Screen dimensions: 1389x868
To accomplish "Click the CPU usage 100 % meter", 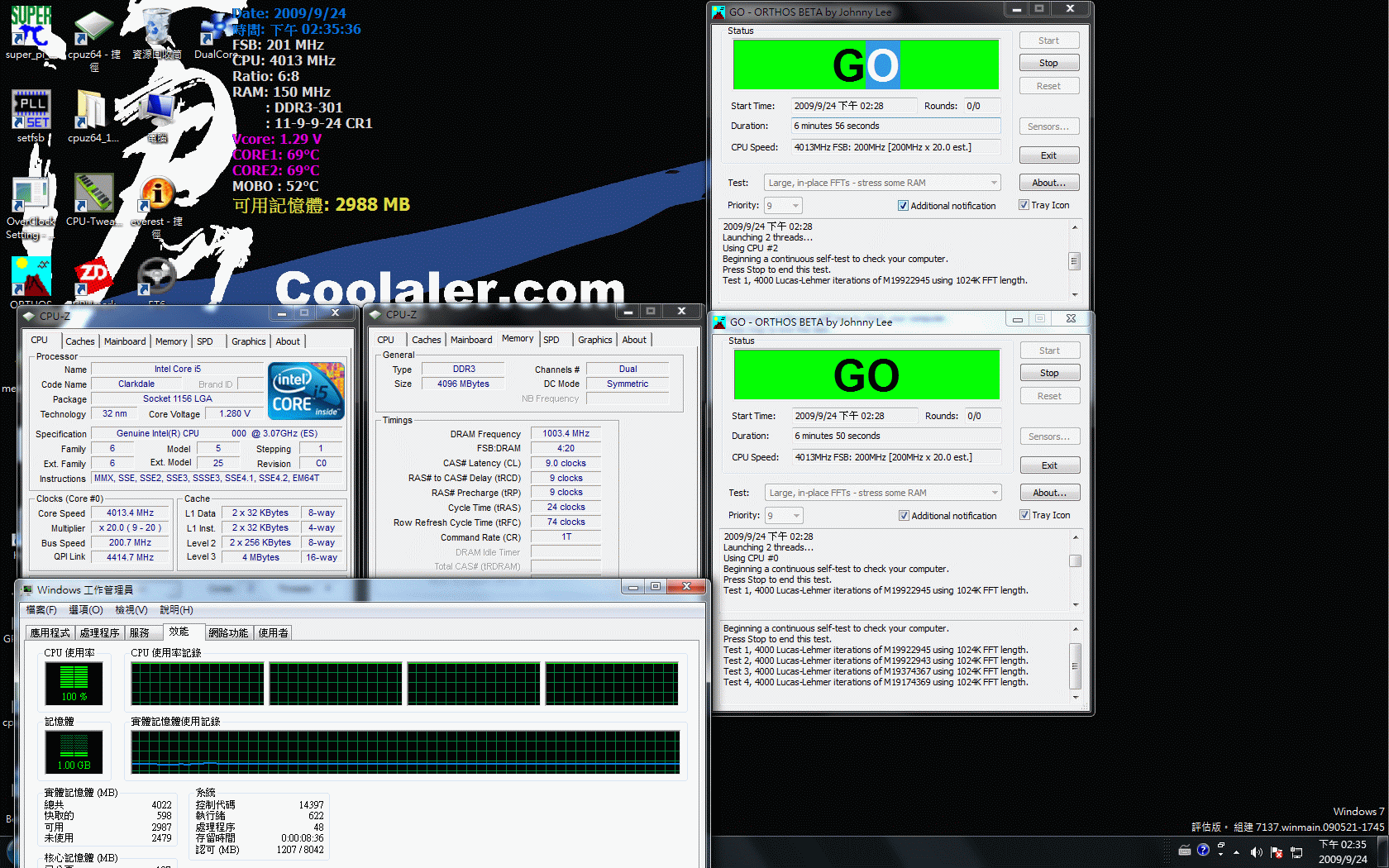I will click(x=74, y=684).
